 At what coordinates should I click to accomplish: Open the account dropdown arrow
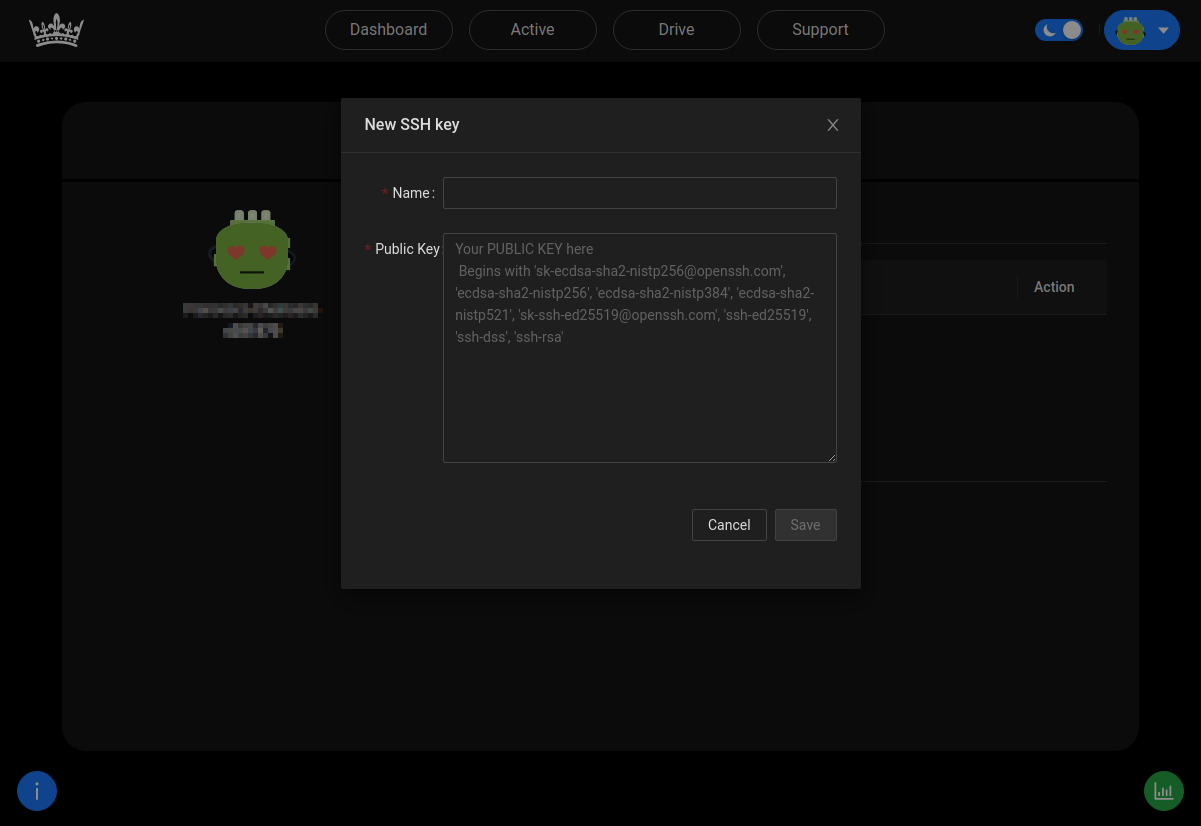click(x=1163, y=30)
